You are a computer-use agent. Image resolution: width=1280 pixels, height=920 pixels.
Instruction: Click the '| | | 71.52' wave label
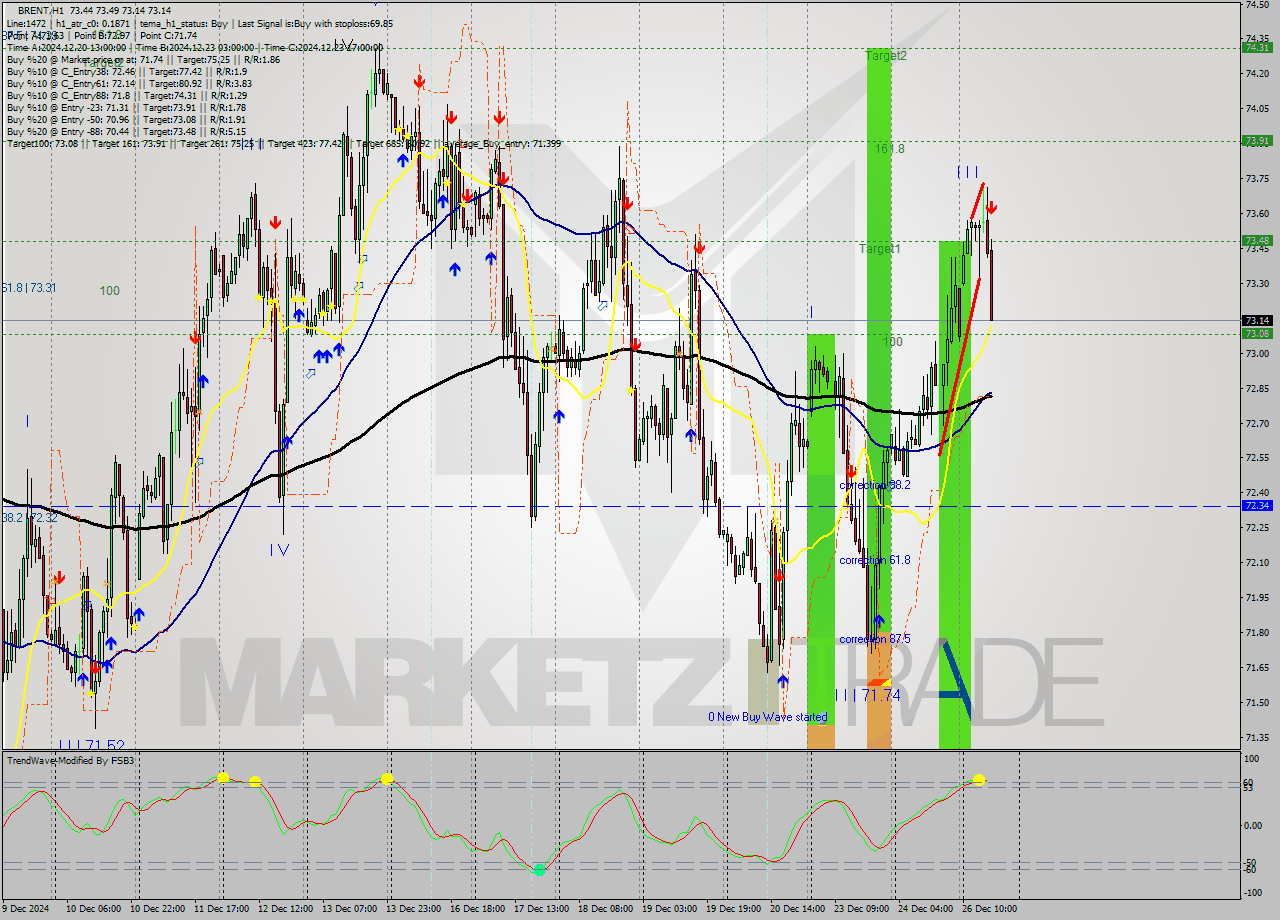[x=91, y=745]
